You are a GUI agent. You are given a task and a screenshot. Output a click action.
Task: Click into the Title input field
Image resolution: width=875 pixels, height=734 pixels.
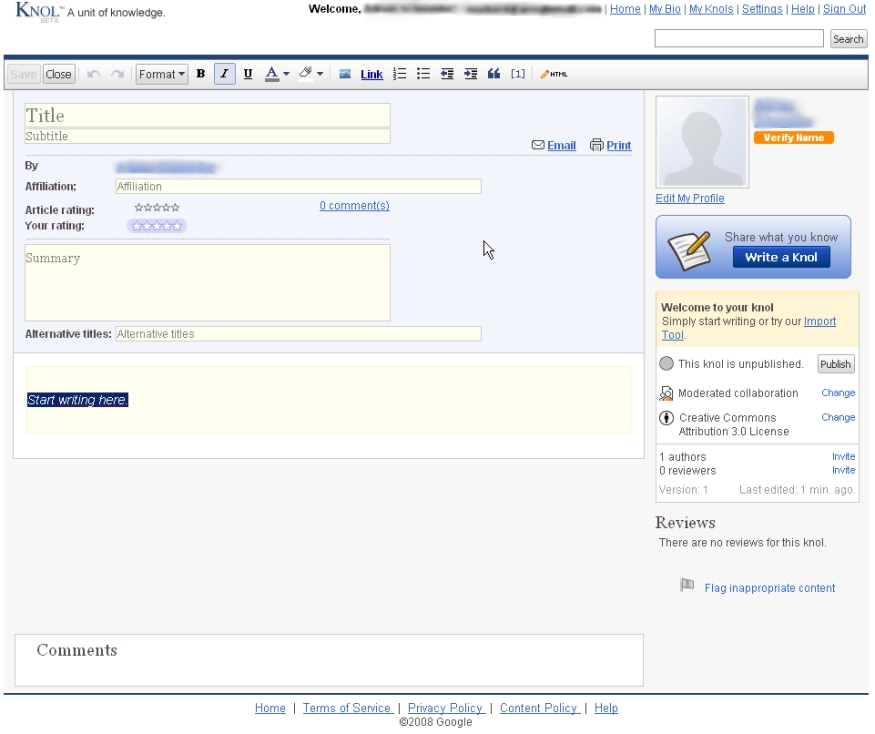click(x=207, y=116)
